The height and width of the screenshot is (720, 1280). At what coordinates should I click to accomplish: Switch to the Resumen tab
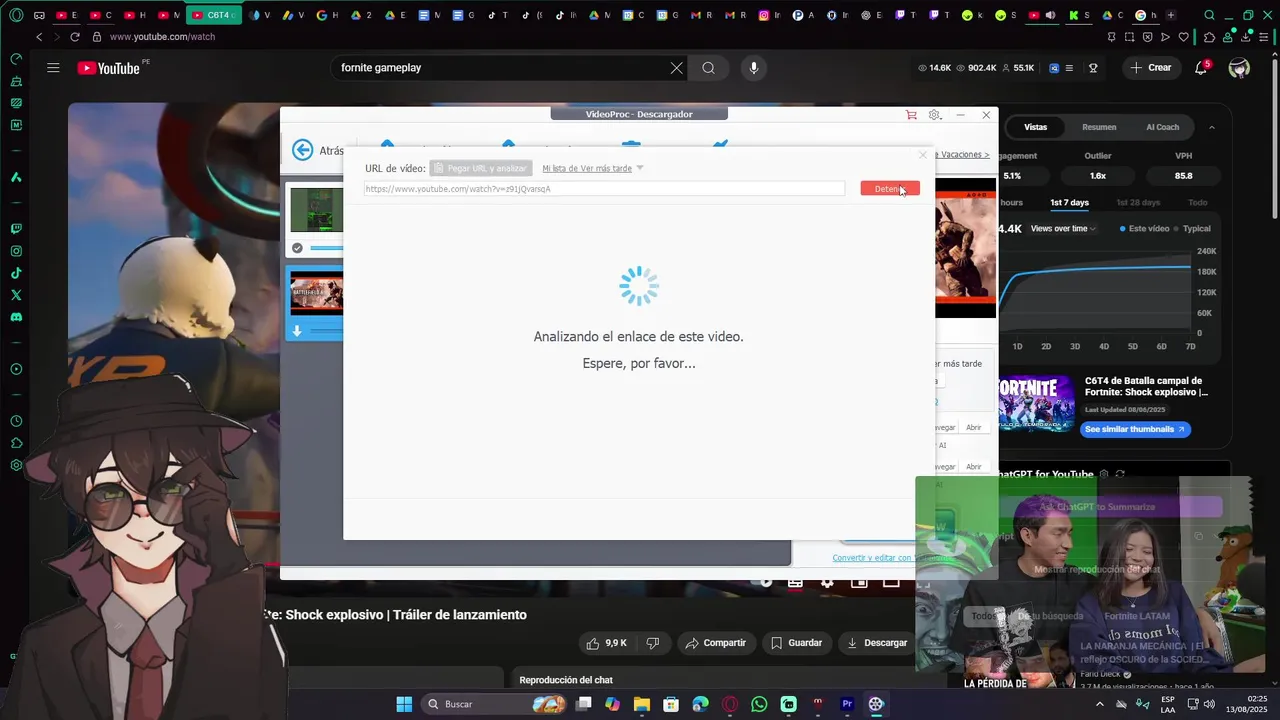[1099, 127]
